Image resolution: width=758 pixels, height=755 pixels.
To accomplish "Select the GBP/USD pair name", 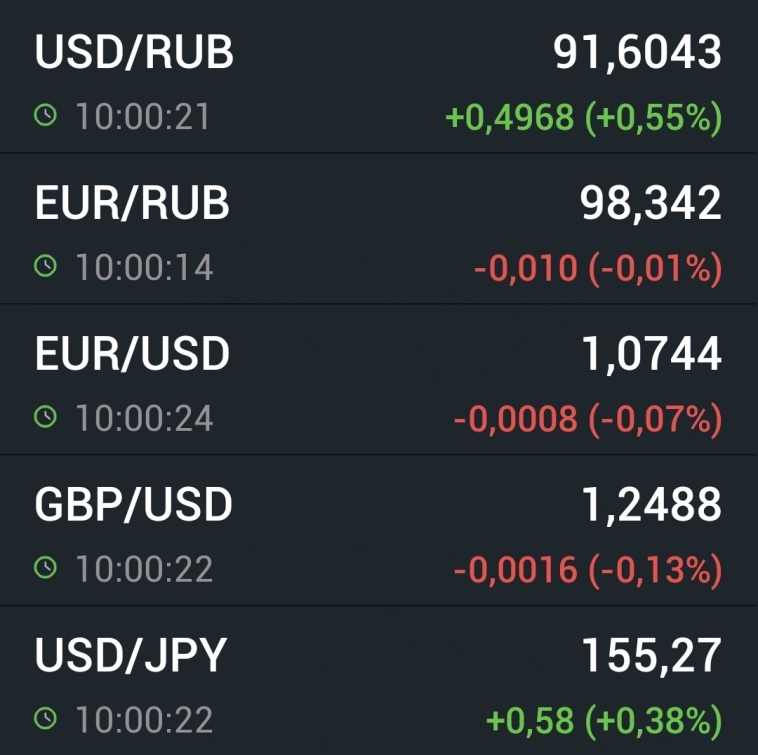I will pyautogui.click(x=133, y=505).
